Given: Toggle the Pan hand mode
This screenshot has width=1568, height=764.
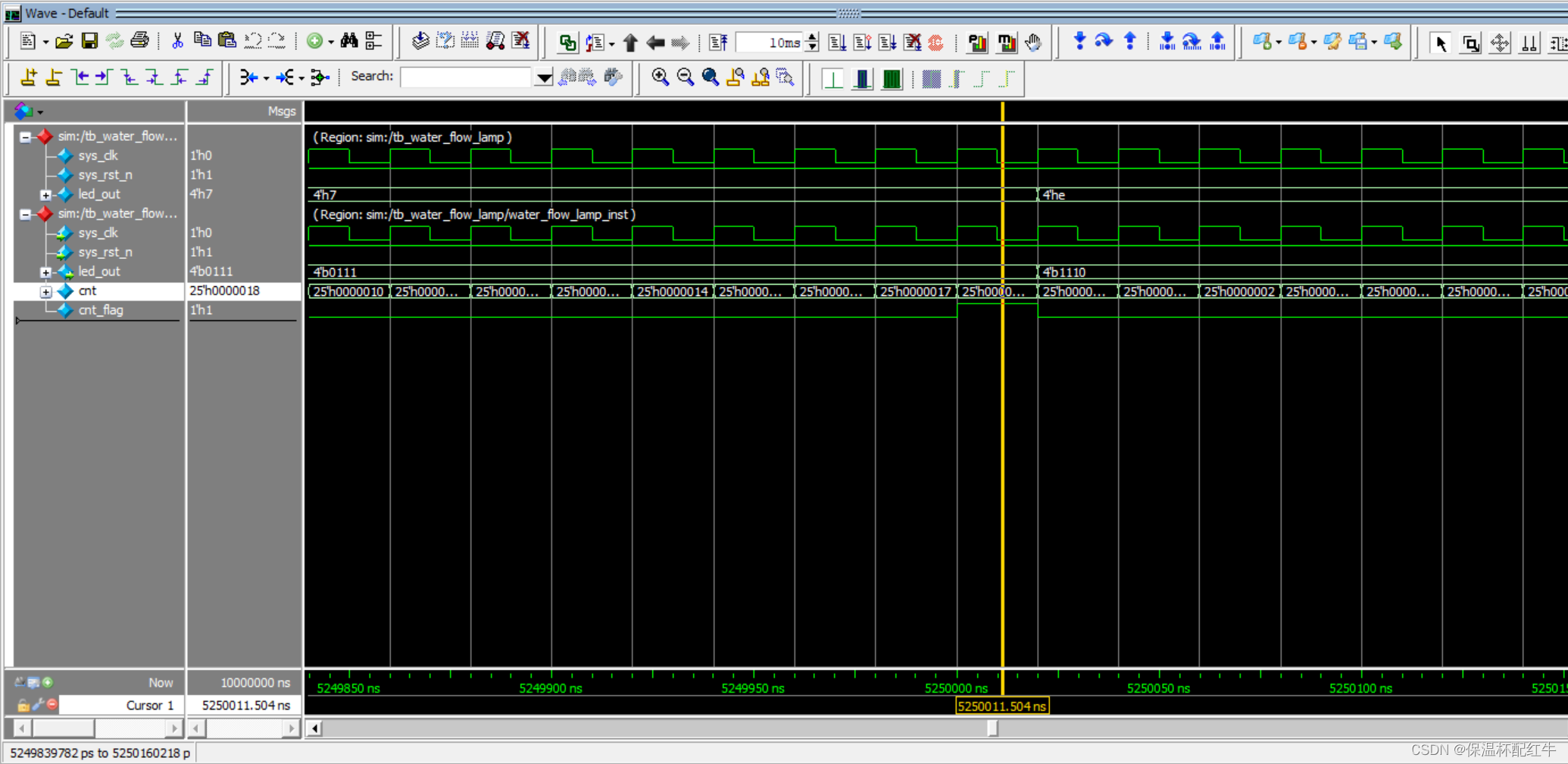Looking at the screenshot, I should [1032, 43].
